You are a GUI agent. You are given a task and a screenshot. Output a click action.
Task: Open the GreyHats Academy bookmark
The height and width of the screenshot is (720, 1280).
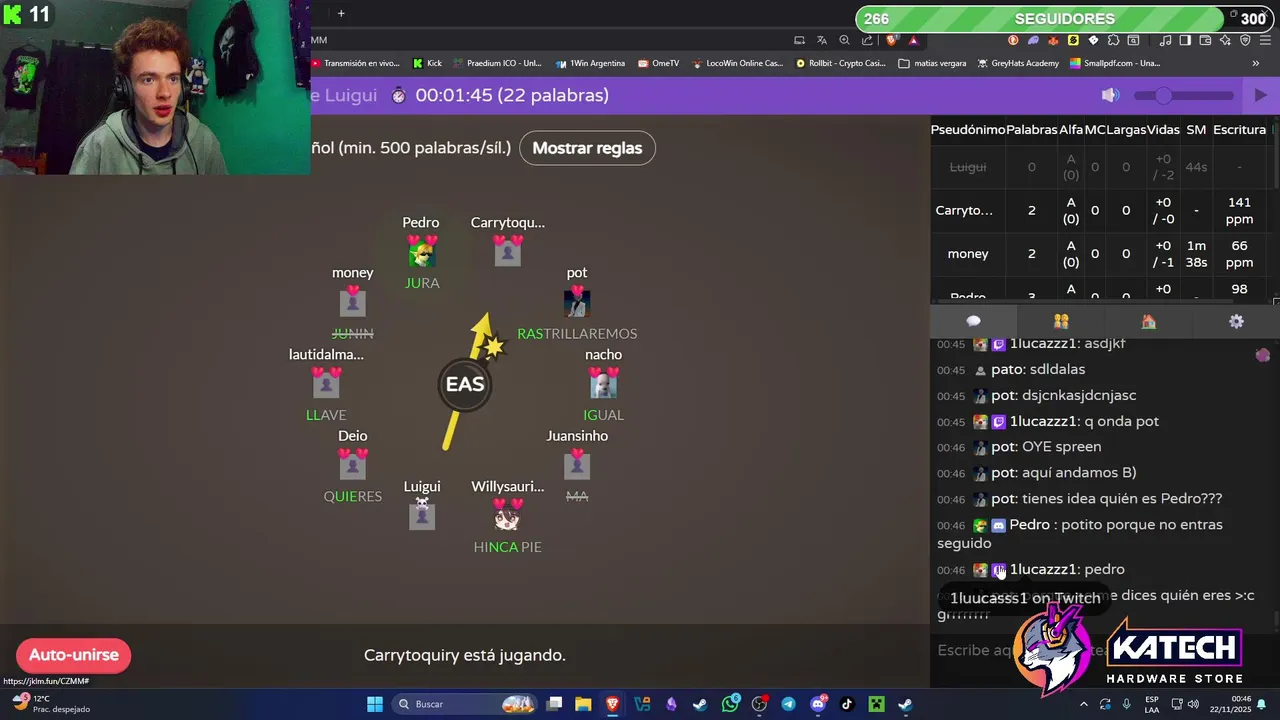1018,63
